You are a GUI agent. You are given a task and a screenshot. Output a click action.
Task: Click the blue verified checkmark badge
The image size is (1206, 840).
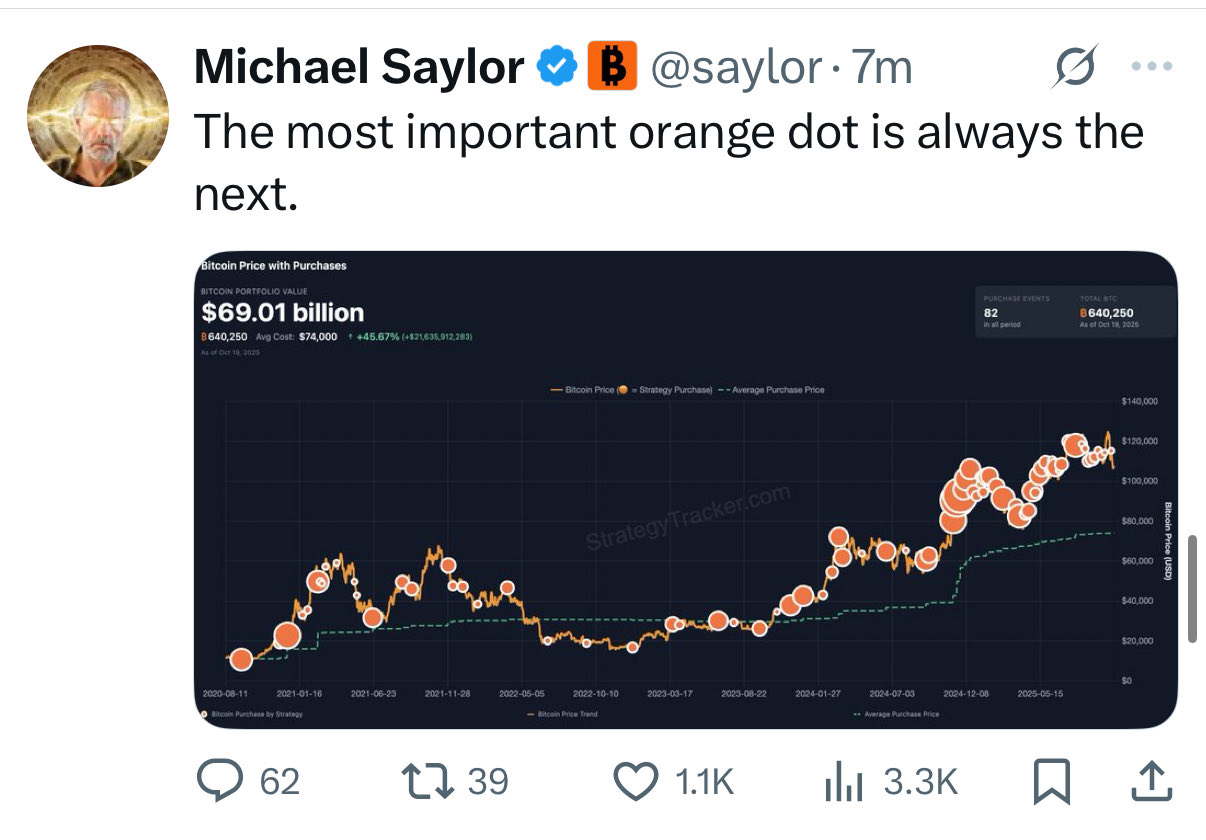[x=557, y=68]
